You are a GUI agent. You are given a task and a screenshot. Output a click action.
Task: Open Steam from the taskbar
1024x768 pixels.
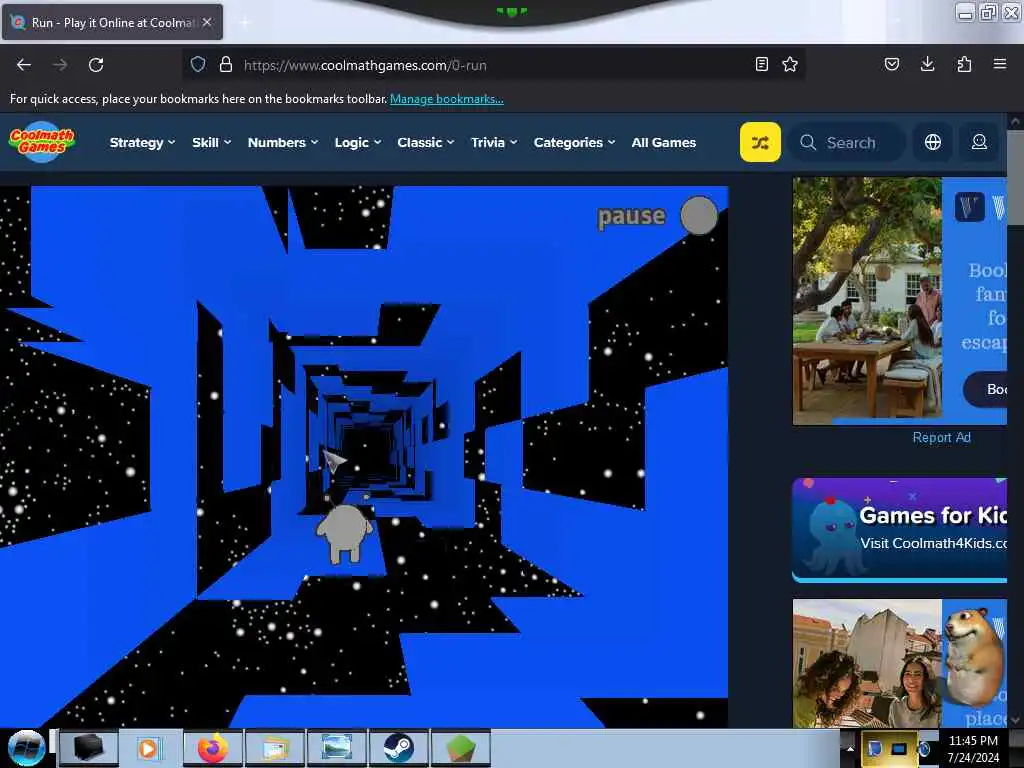click(x=398, y=748)
